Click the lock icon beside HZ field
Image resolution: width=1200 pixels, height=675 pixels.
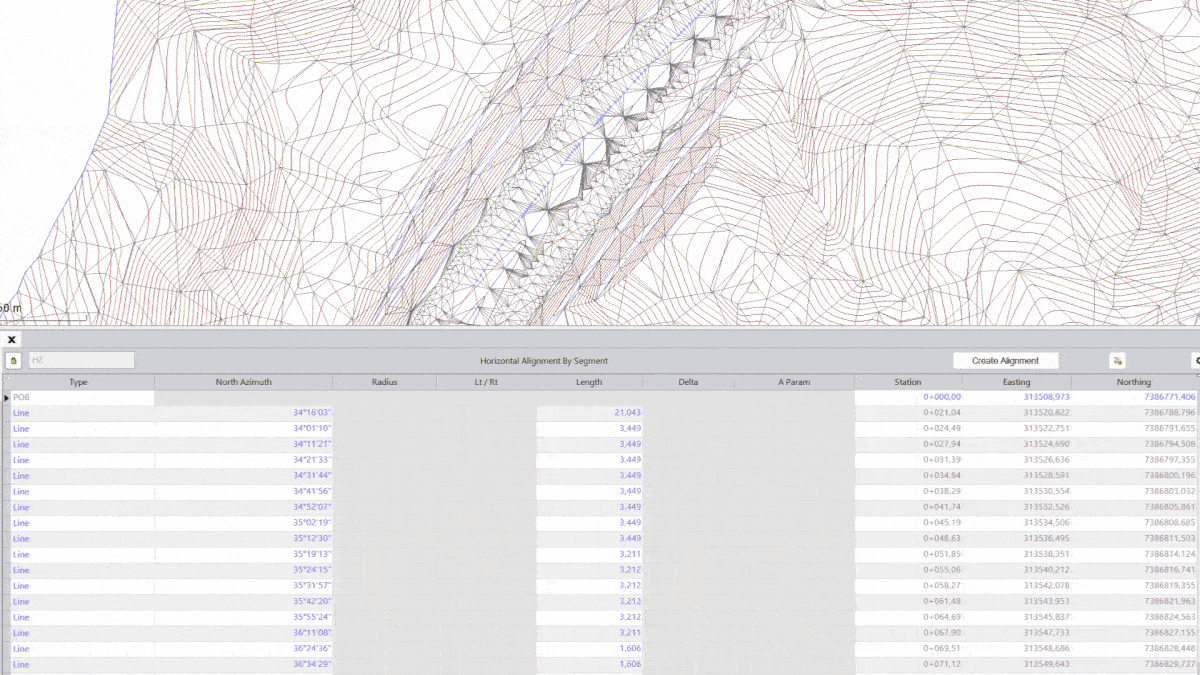[13, 360]
